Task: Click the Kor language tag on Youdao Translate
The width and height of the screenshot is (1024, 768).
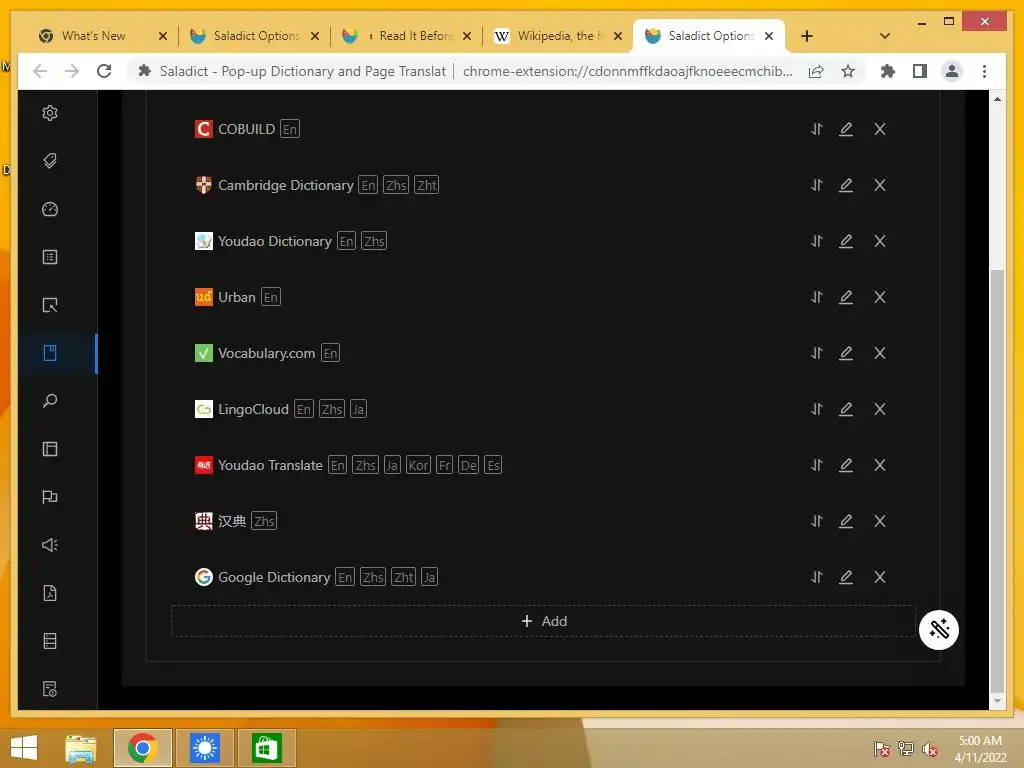Action: [x=418, y=465]
